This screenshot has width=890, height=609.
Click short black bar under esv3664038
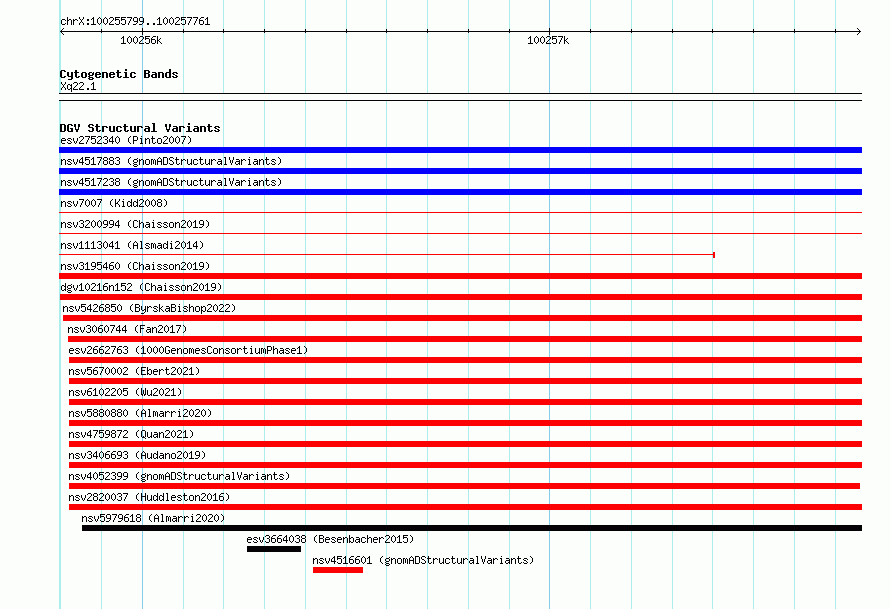pos(274,549)
